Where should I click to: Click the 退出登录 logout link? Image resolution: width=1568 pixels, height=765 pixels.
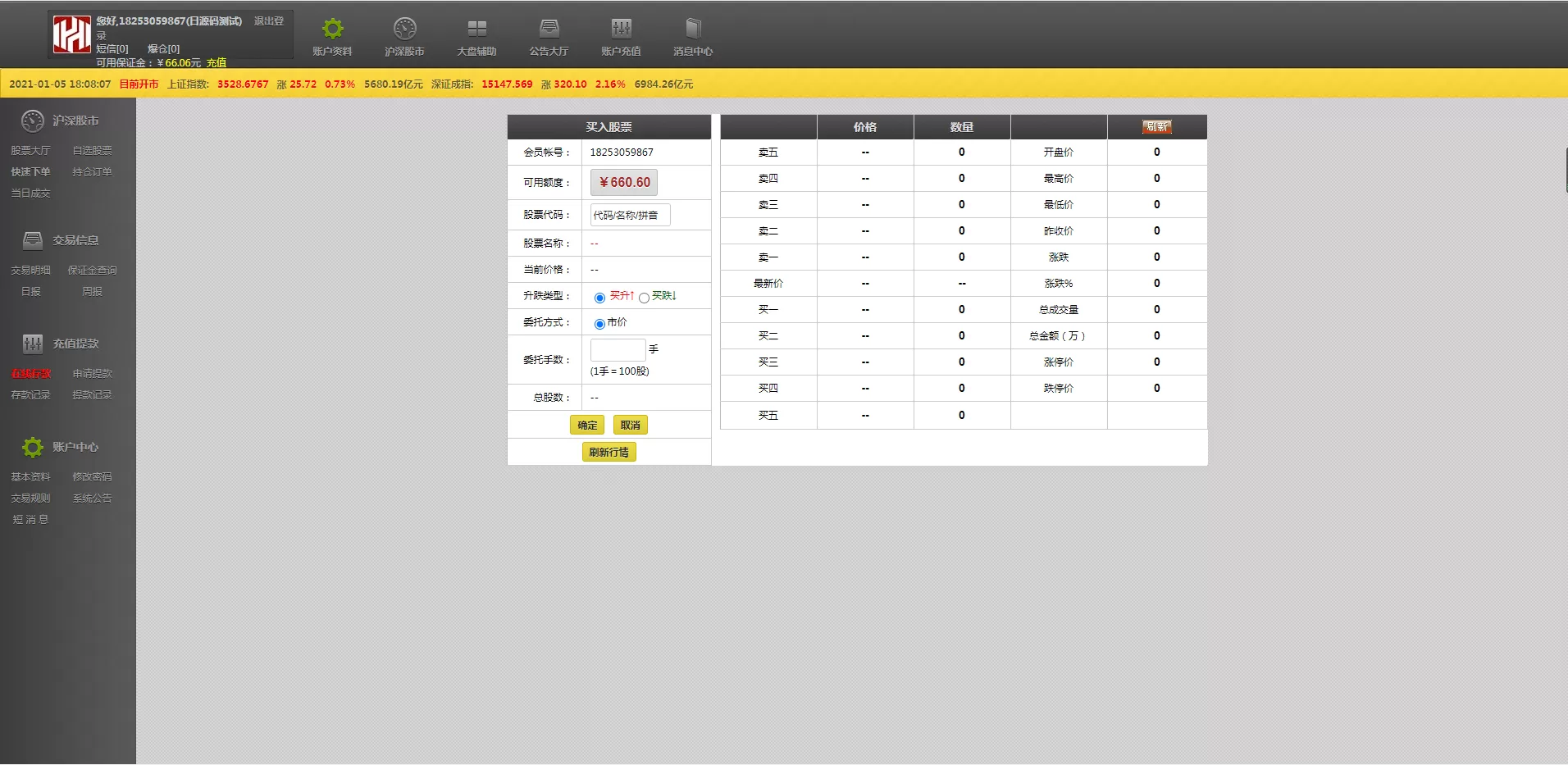(268, 21)
